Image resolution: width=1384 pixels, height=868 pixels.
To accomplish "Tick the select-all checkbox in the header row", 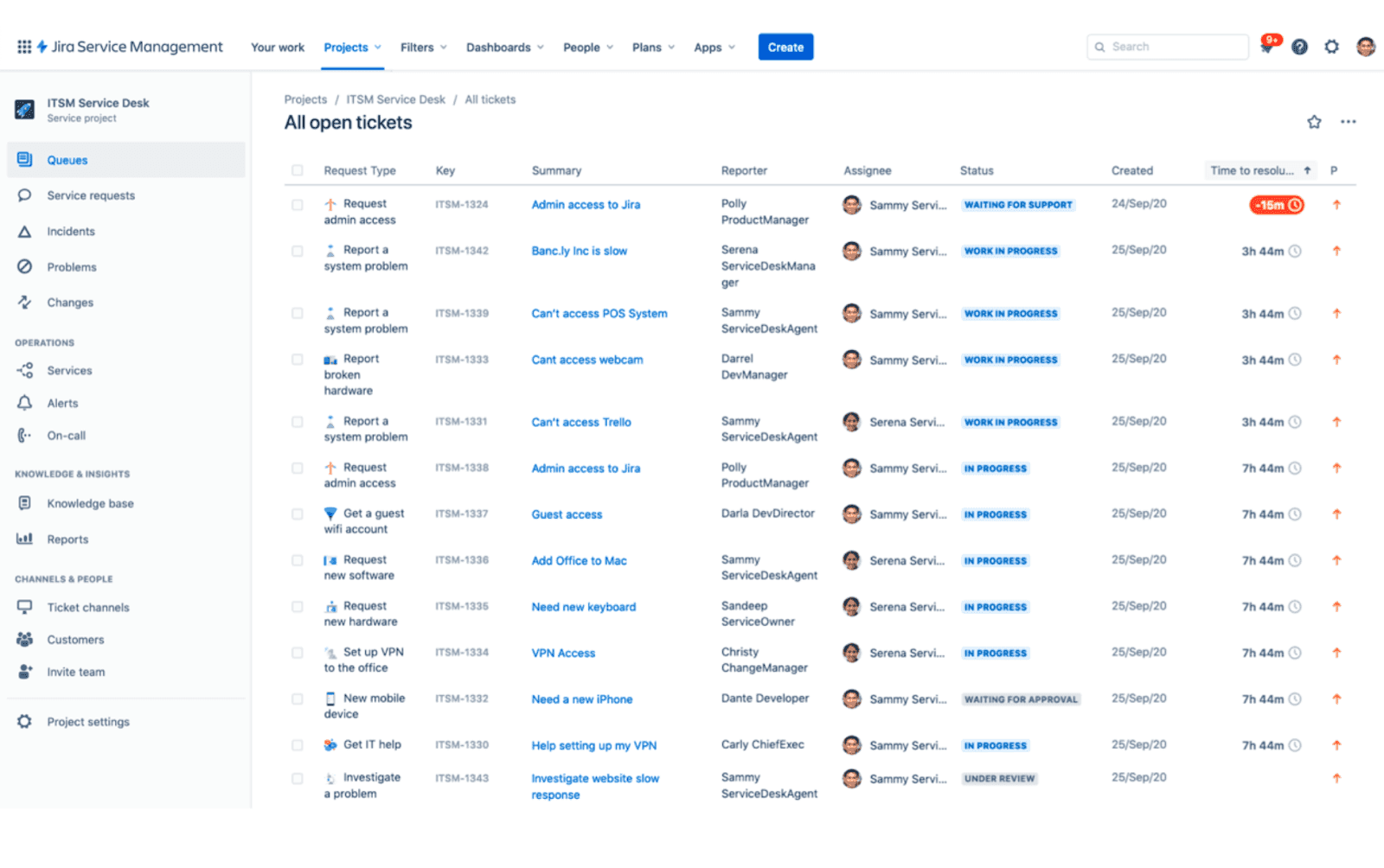I will coord(297,170).
